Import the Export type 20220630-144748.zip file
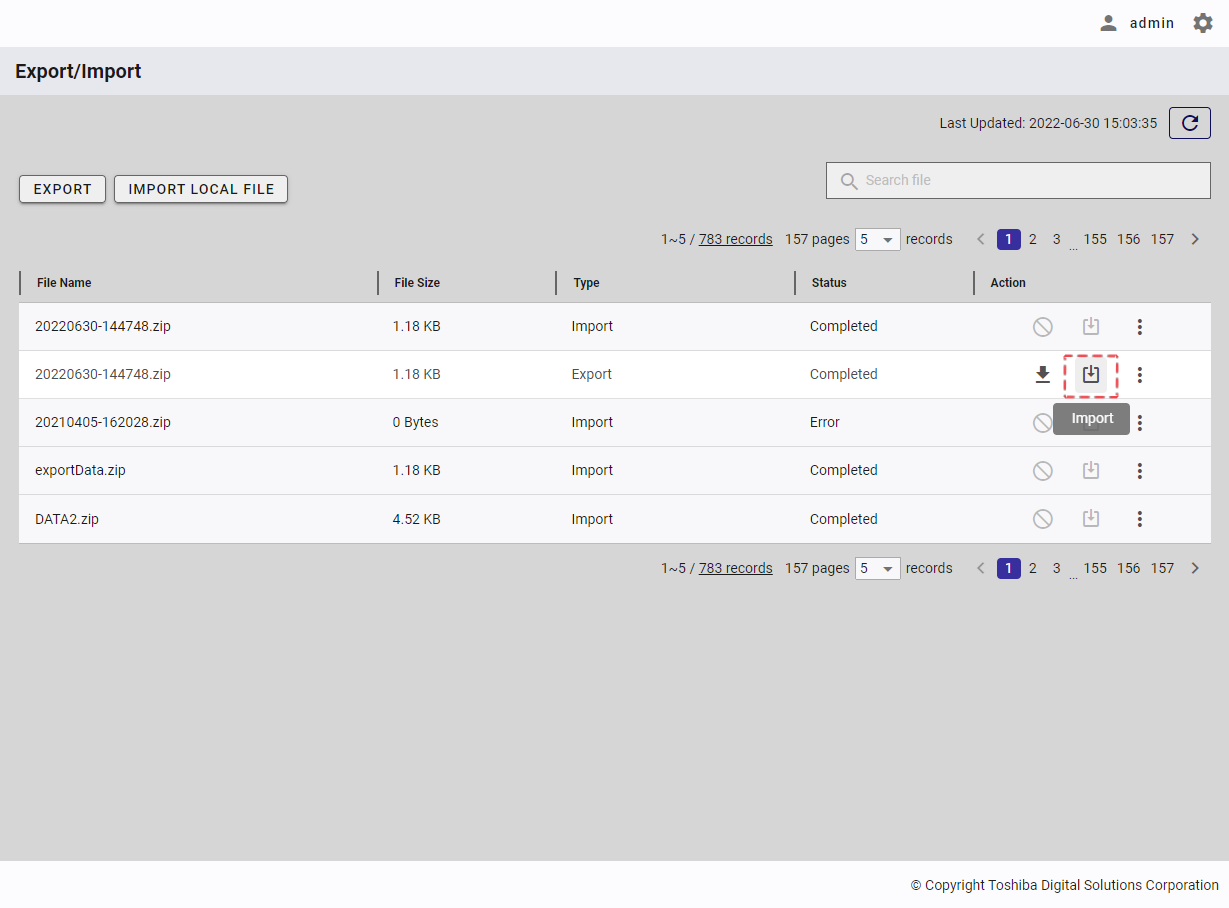Image resolution: width=1229 pixels, height=908 pixels. pyautogui.click(x=1091, y=375)
